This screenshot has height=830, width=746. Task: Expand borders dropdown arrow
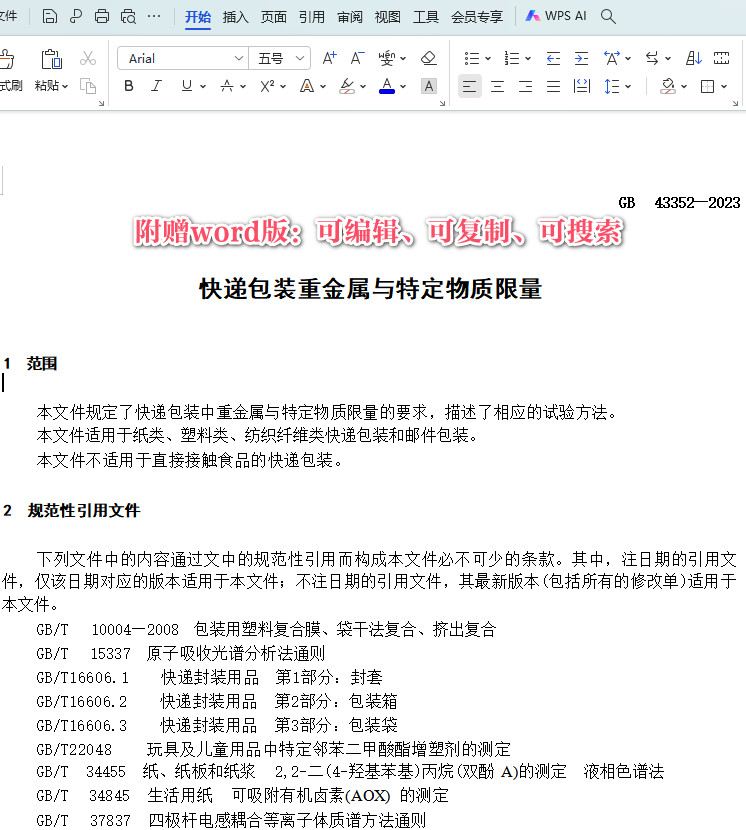coord(724,86)
